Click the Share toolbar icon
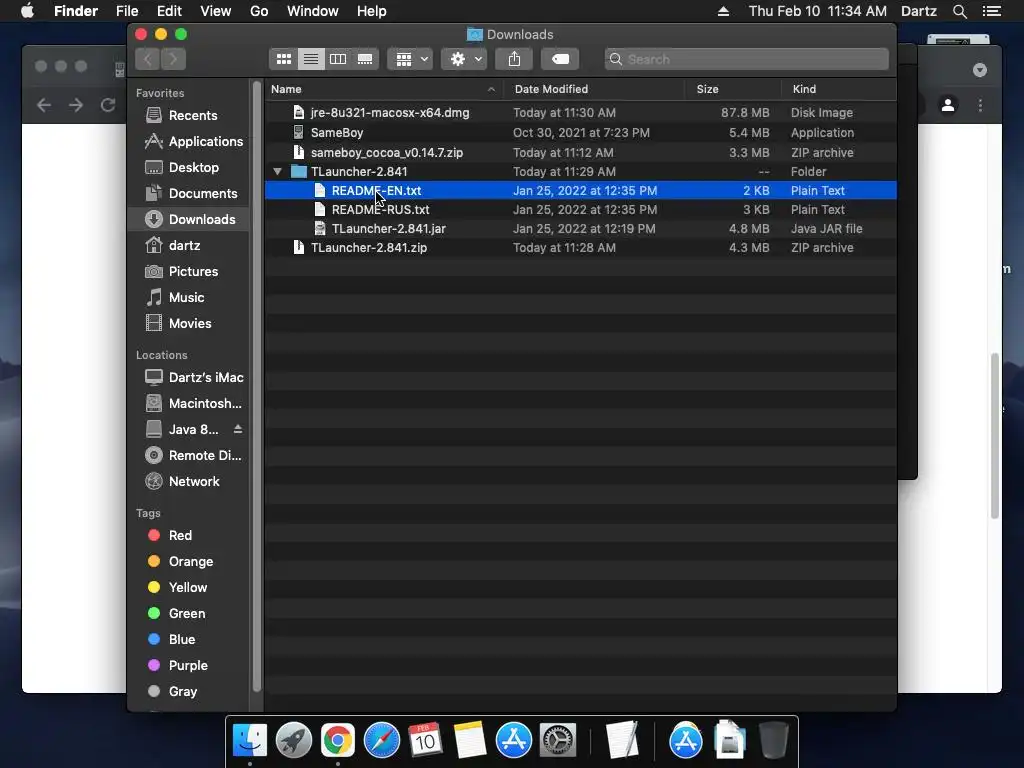Image resolution: width=1024 pixels, height=768 pixels. pyautogui.click(x=515, y=59)
